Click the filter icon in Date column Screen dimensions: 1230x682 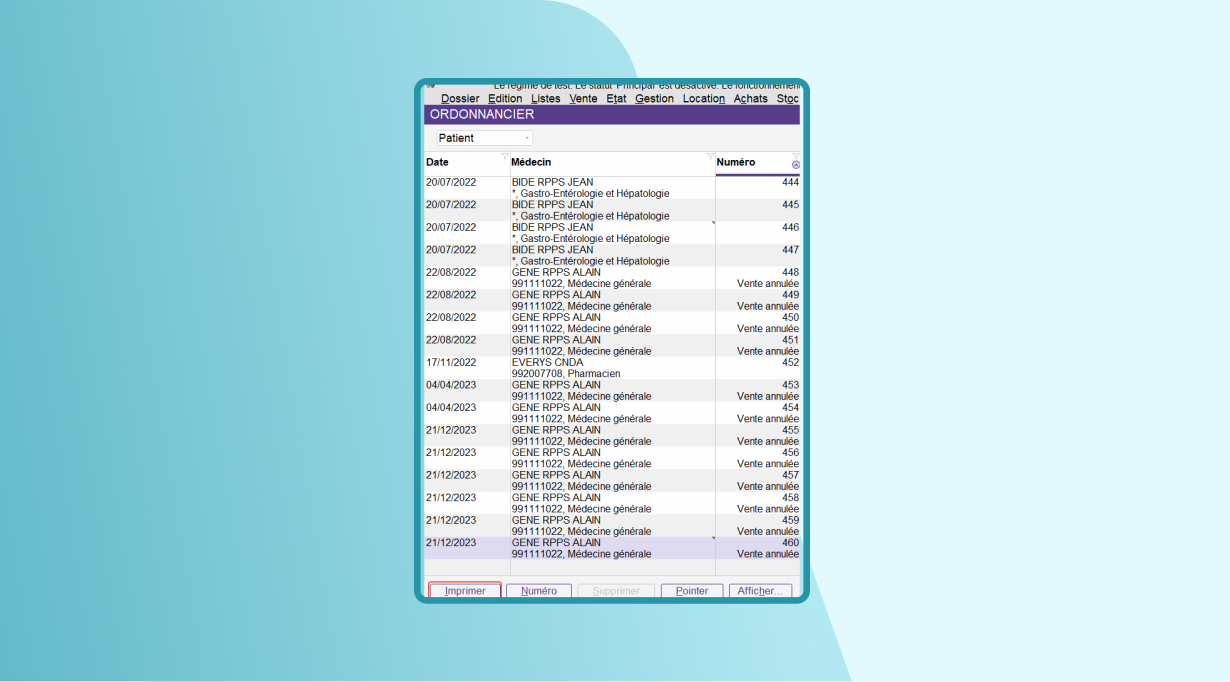[x=505, y=156]
